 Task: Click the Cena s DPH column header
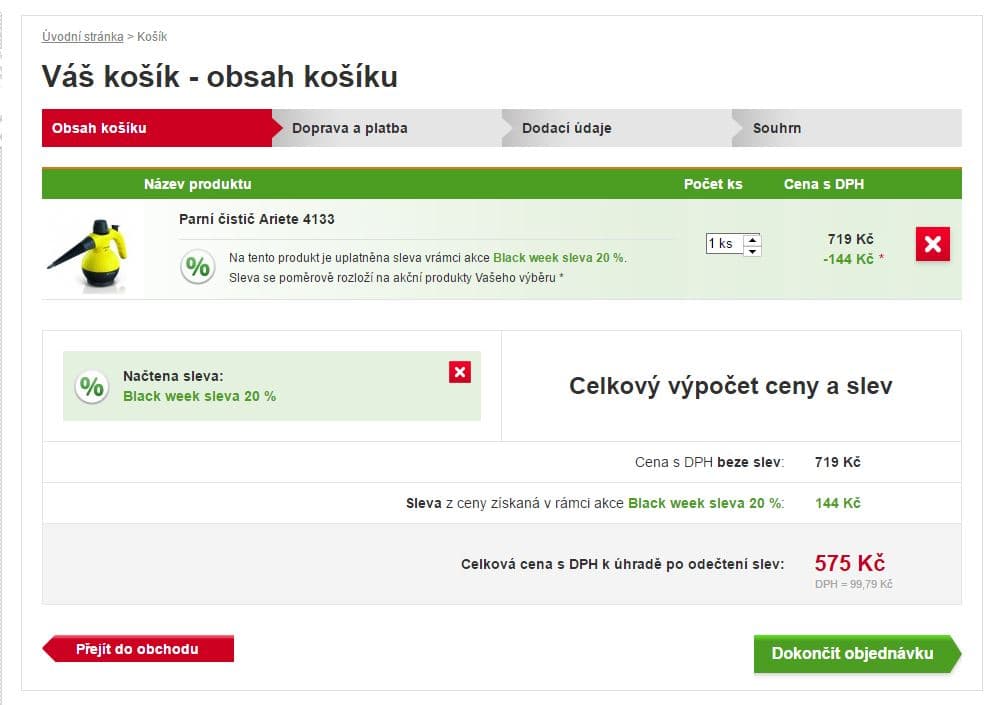point(824,184)
